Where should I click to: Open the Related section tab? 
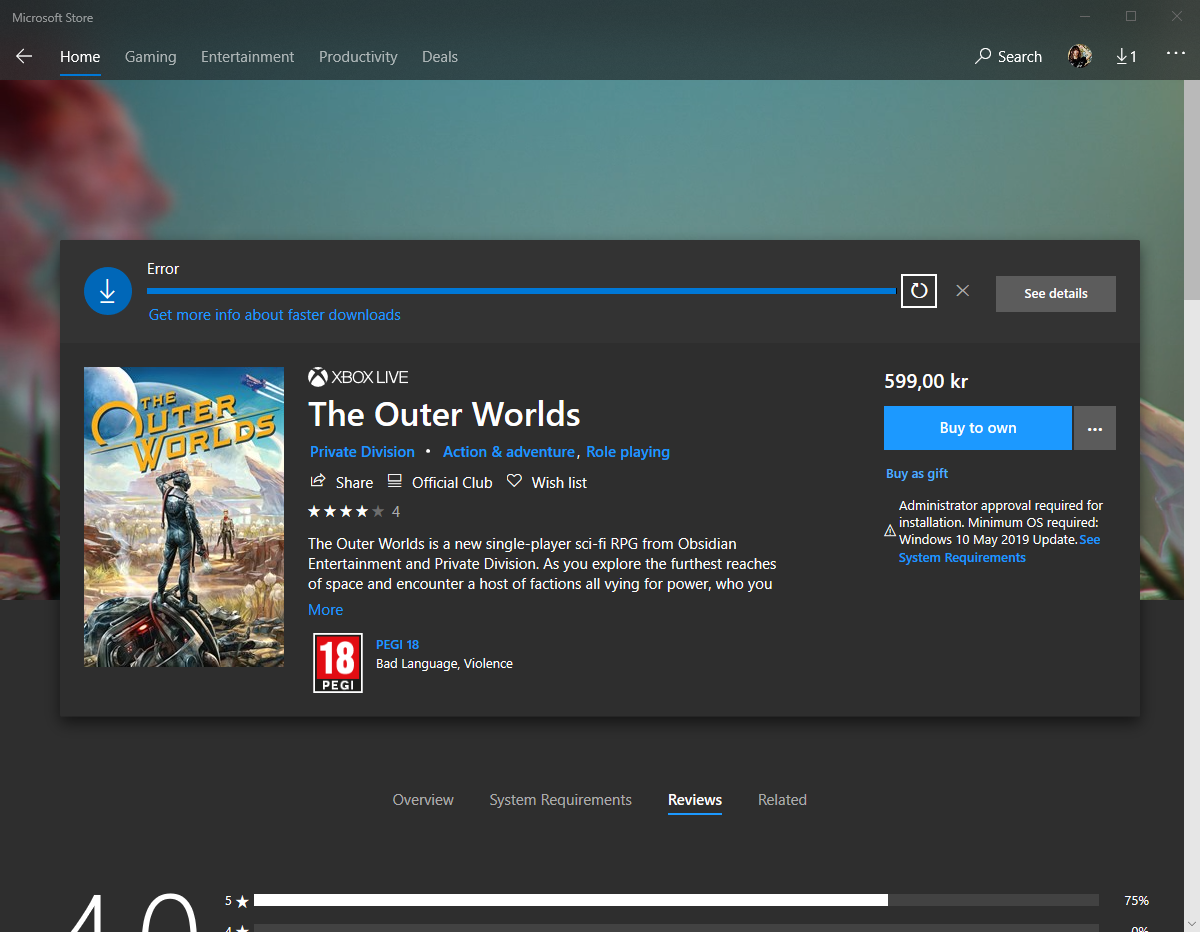tap(782, 800)
